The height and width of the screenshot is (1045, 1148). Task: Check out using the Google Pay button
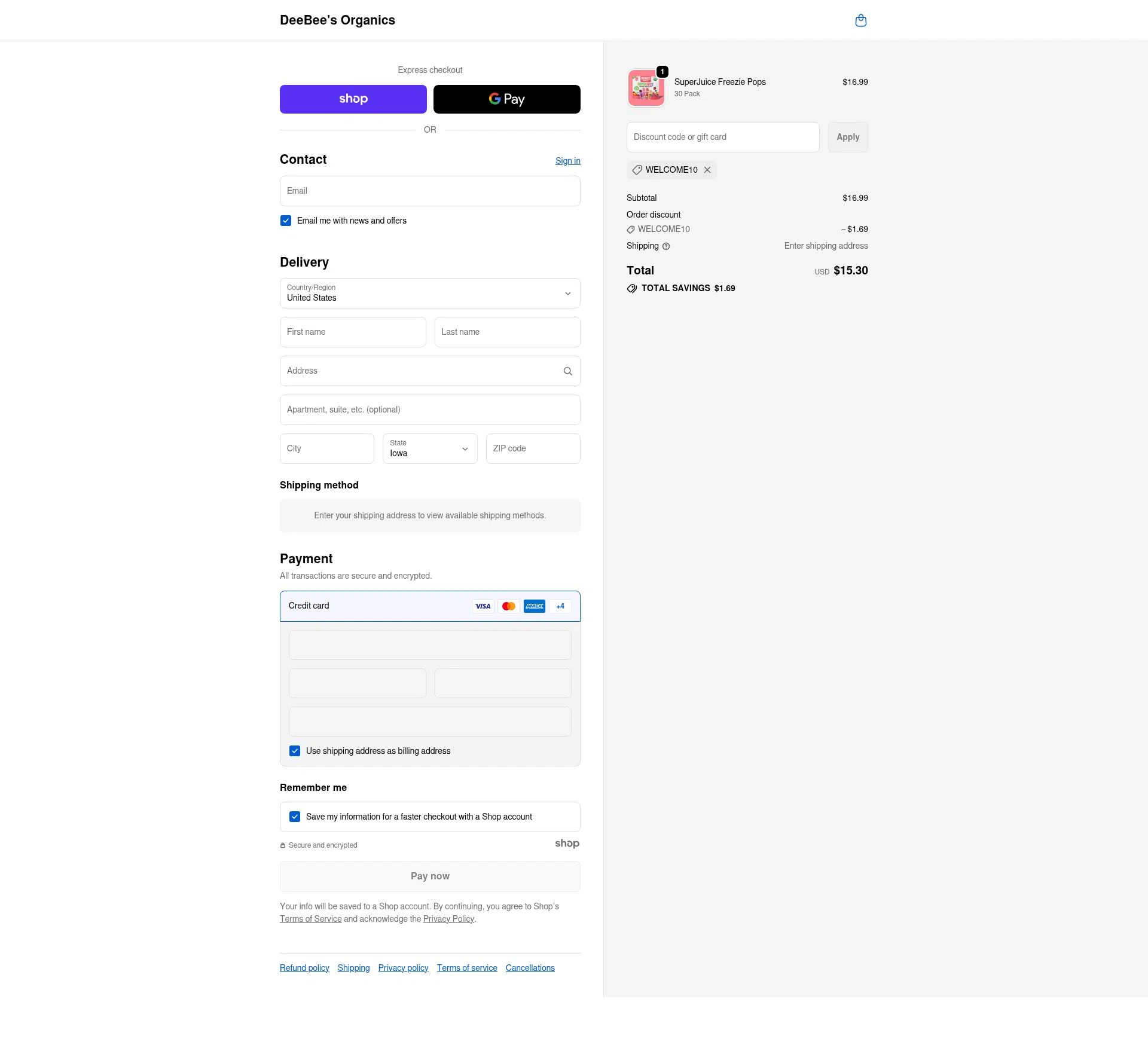(x=506, y=99)
